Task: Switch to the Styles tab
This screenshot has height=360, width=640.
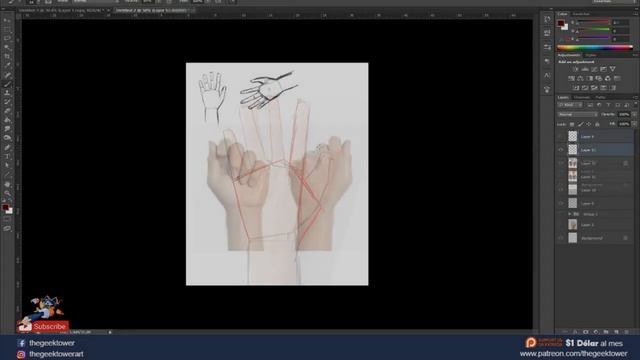Action: [x=590, y=55]
